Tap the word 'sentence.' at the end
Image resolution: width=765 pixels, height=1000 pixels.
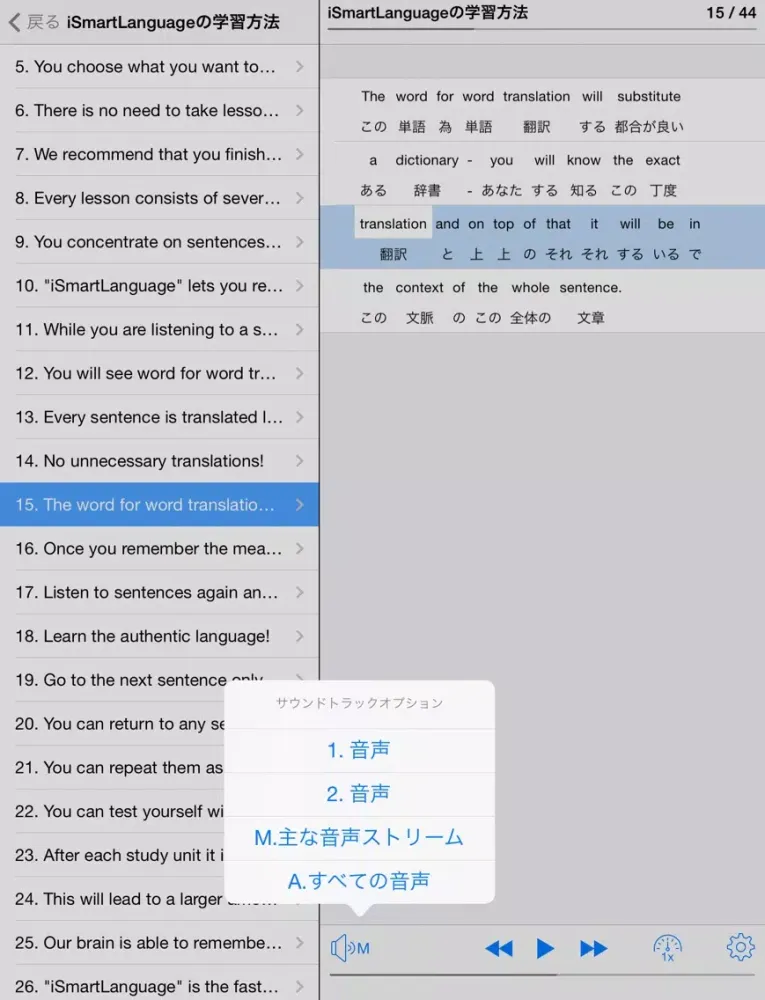click(x=590, y=288)
